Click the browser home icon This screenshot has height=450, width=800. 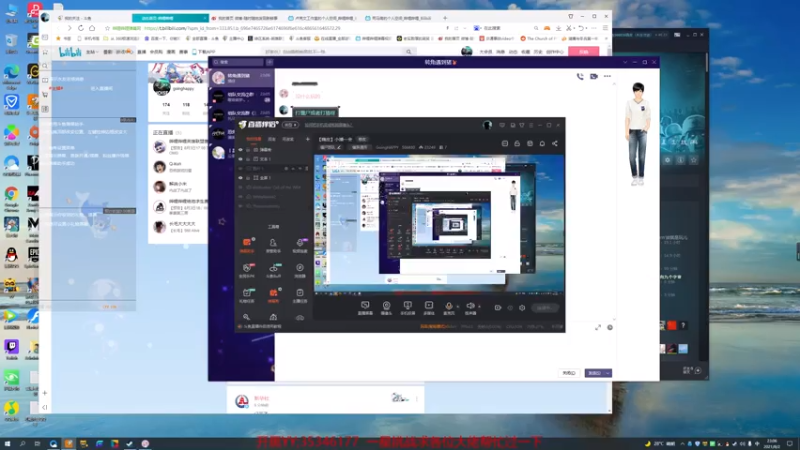(x=92, y=28)
